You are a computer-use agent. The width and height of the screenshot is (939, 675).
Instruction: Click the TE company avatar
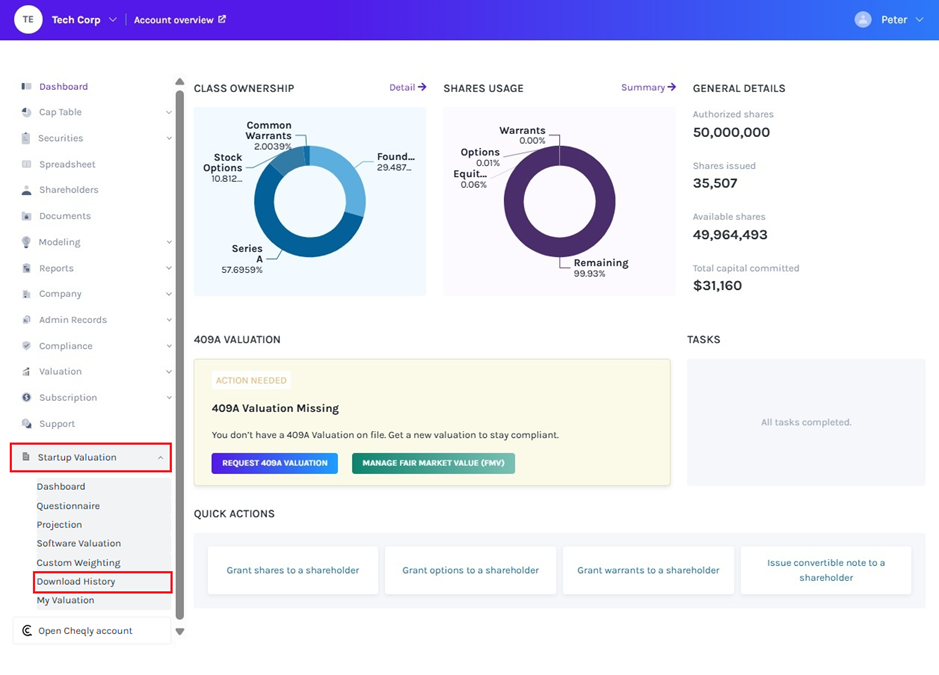[x=28, y=20]
